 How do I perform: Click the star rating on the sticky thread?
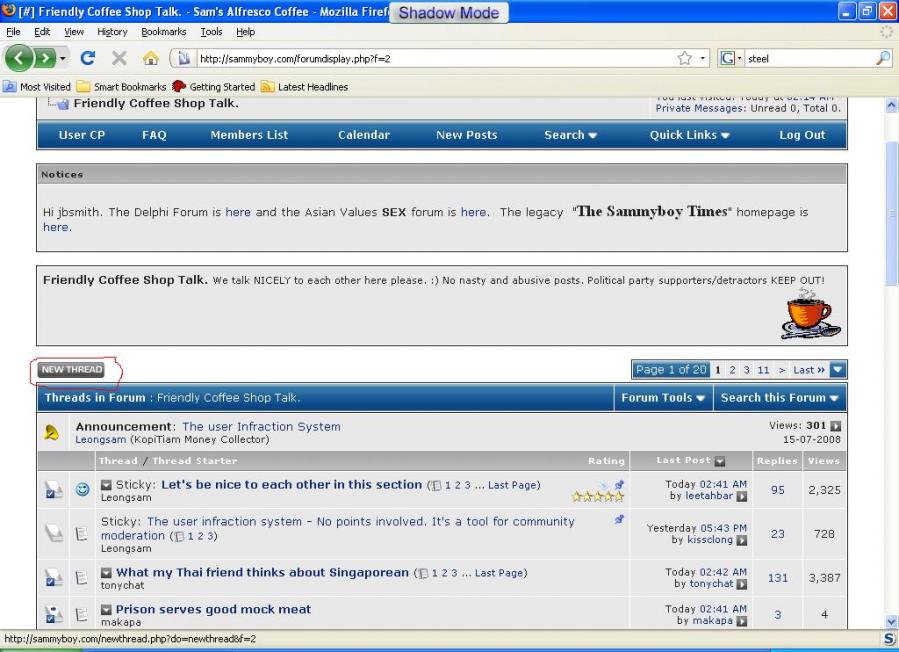597,497
